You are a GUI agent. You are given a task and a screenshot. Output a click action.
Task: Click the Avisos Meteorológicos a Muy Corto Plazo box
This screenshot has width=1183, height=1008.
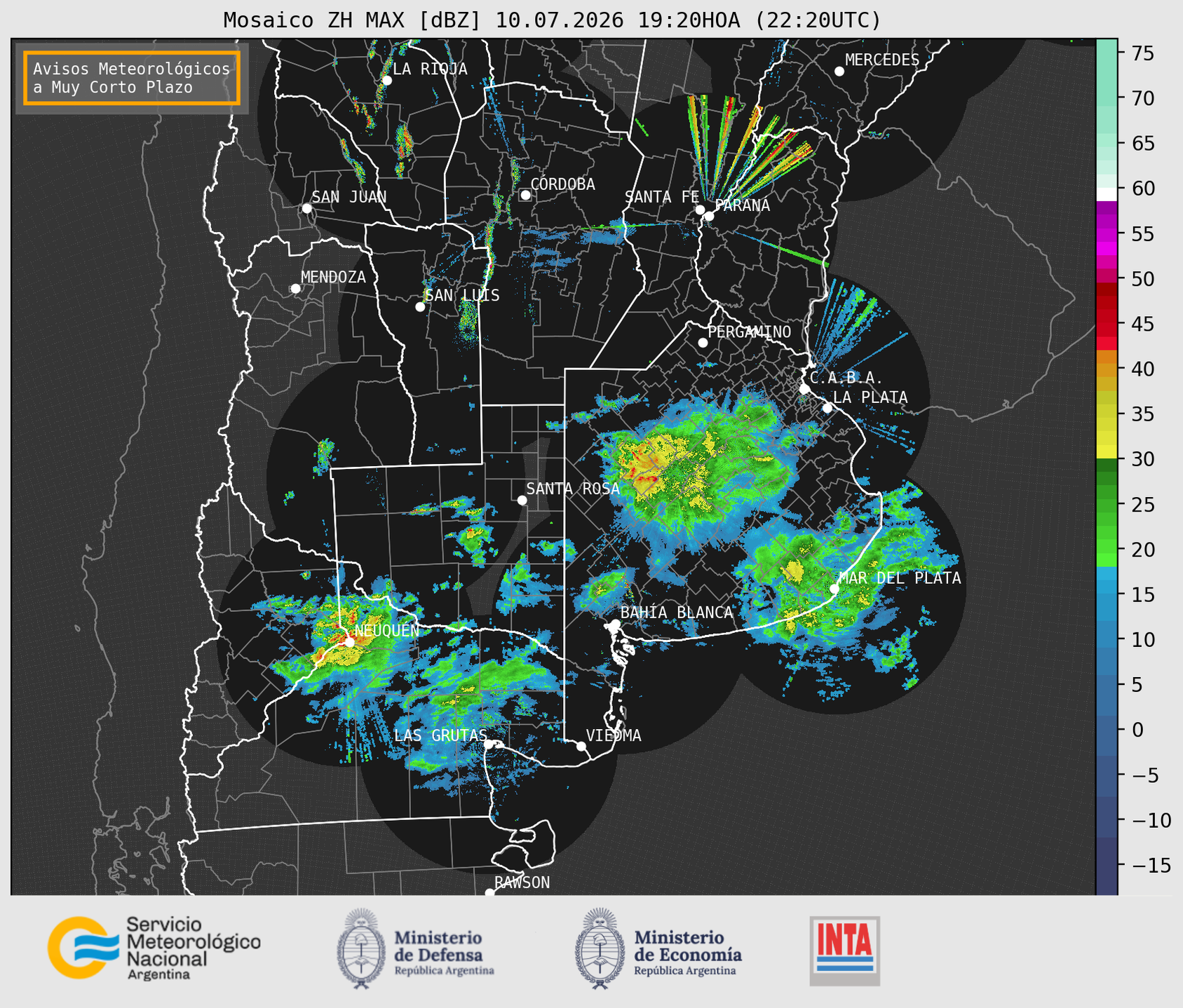pos(132,78)
